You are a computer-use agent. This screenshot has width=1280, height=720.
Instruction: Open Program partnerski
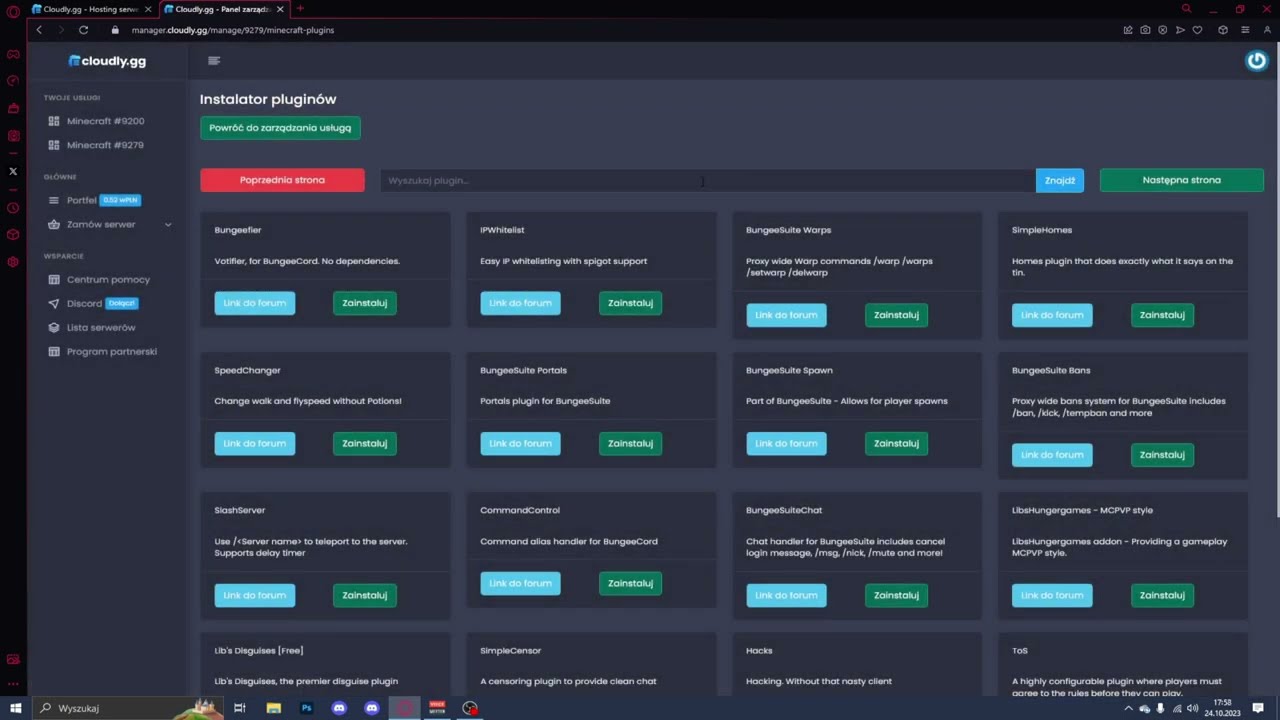[111, 351]
